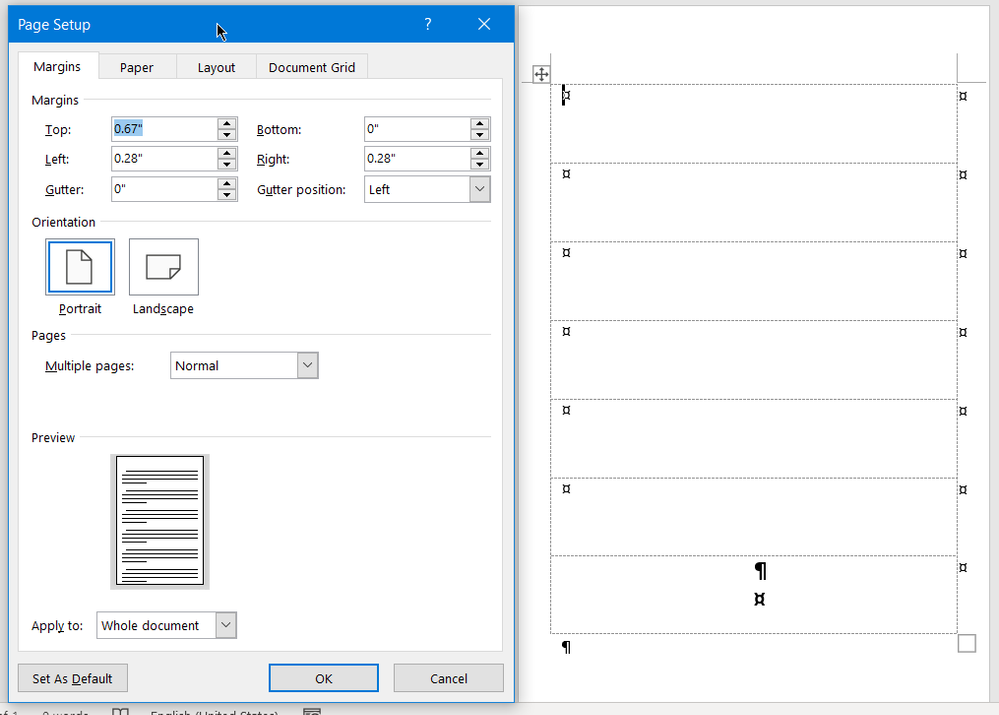
Task: Click the last table cell with the paragraph mark
Action: click(754, 595)
